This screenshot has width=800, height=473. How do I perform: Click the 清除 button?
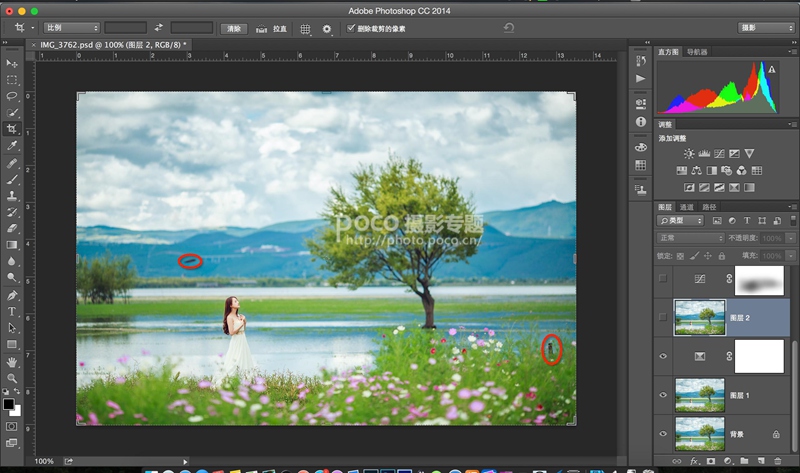(x=234, y=29)
